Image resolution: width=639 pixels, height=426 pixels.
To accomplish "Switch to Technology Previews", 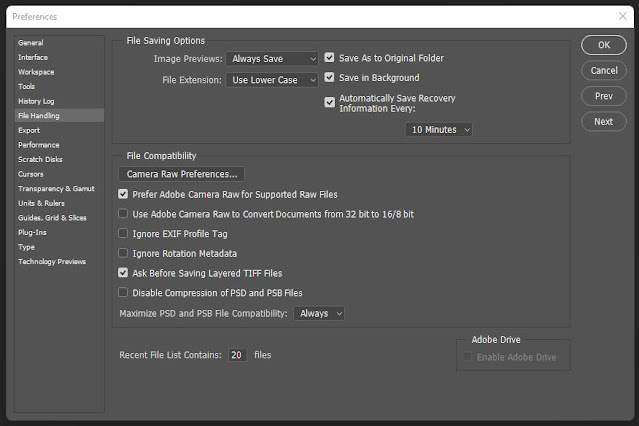I will tap(52, 262).
